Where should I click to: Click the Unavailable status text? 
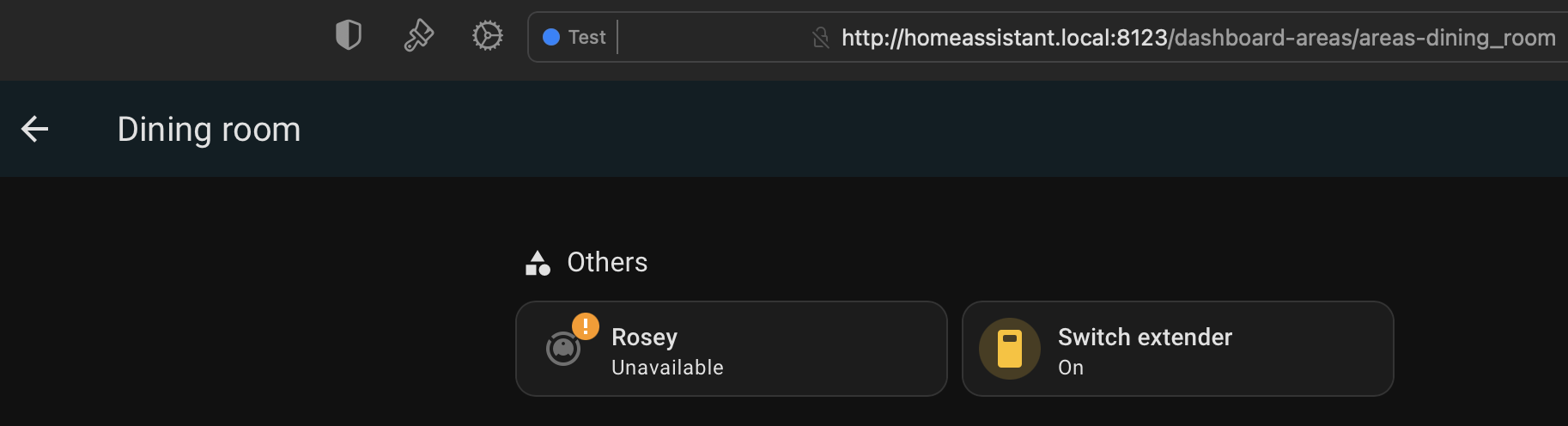(667, 368)
